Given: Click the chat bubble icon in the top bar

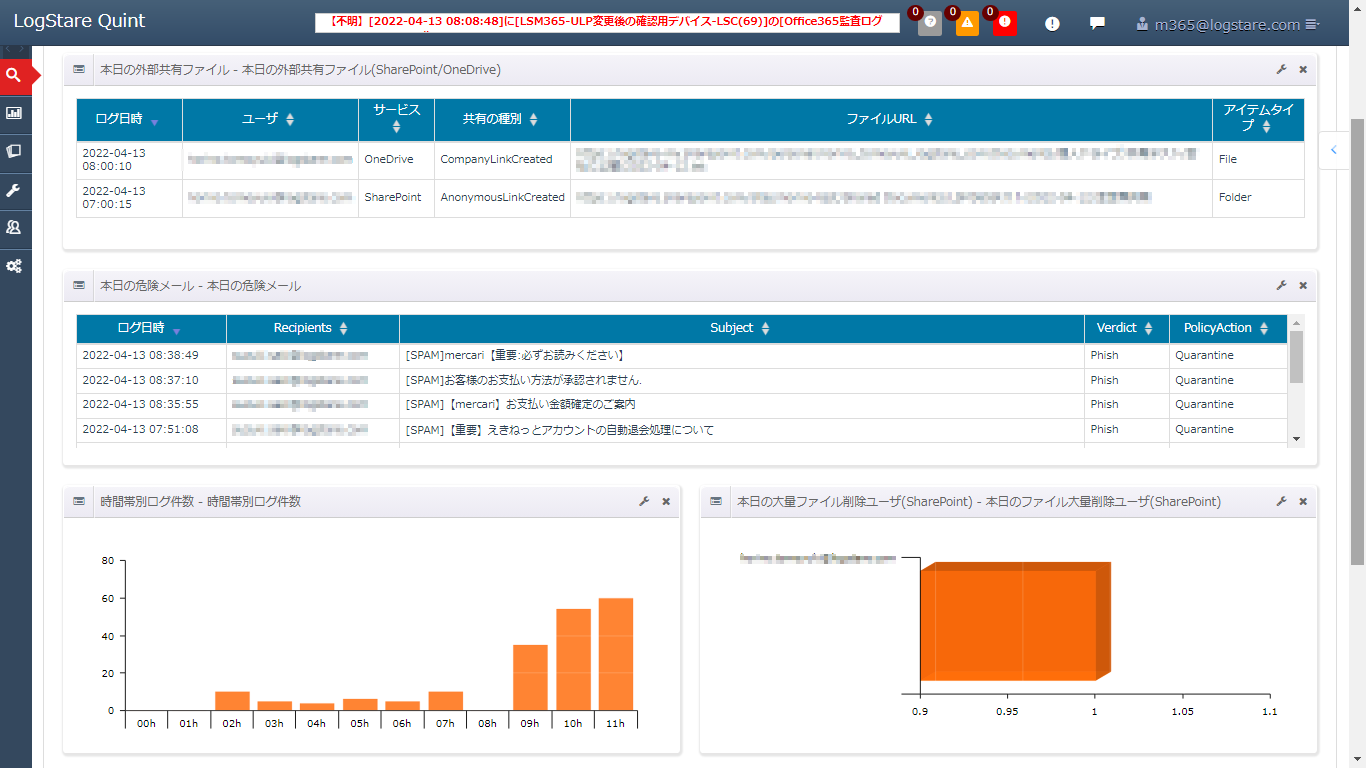Looking at the screenshot, I should (x=1097, y=21).
